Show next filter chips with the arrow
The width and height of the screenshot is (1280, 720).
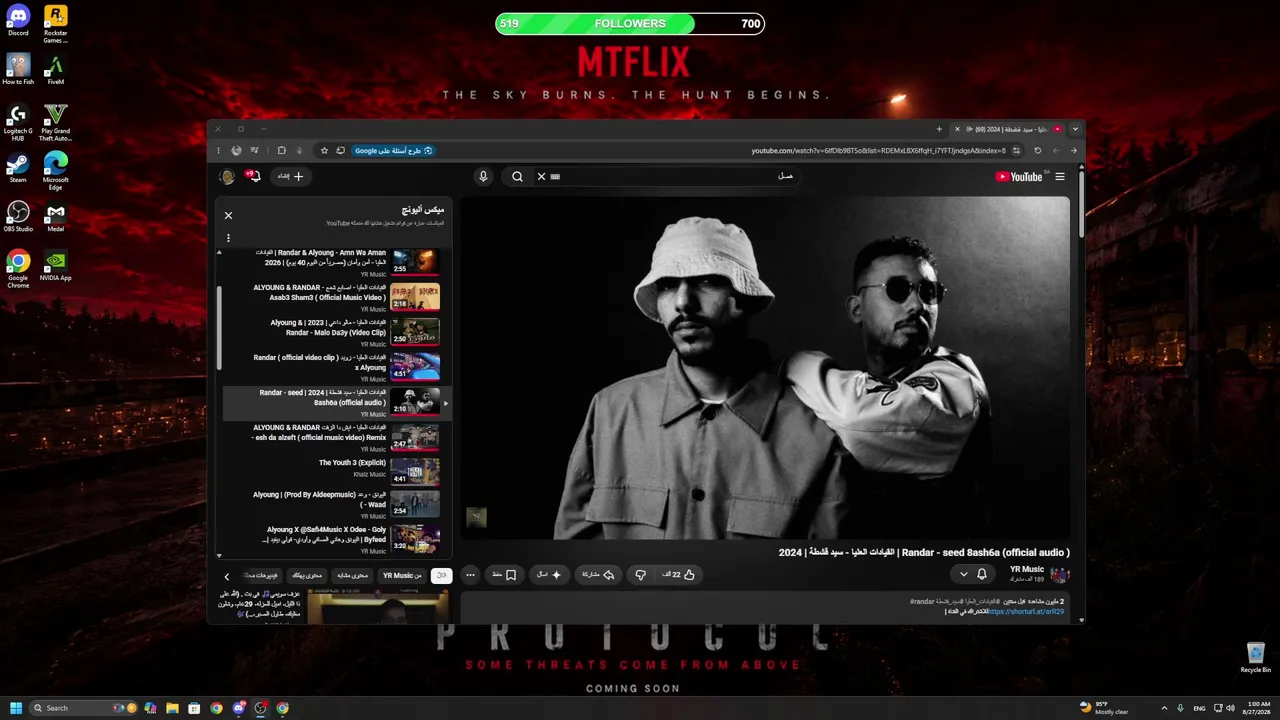(x=226, y=577)
